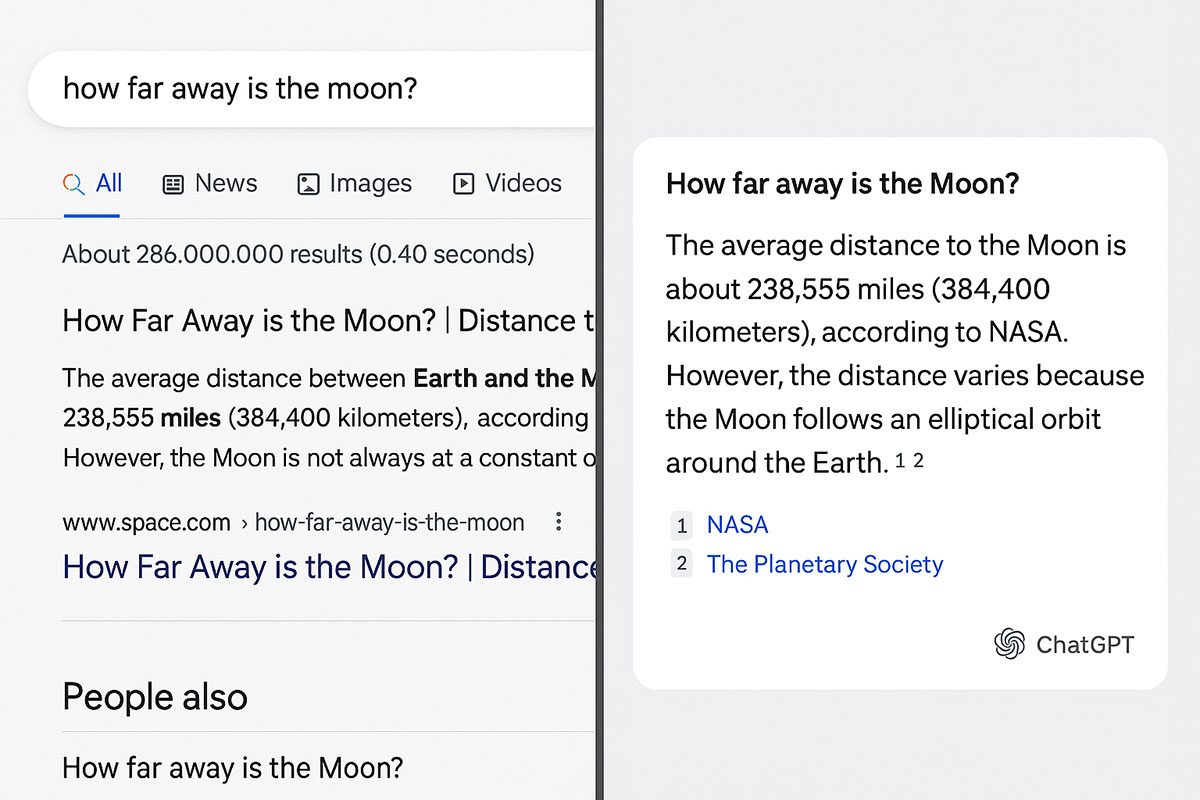Open the three-dot menu for the space.com result
This screenshot has width=1200, height=800.
(558, 521)
